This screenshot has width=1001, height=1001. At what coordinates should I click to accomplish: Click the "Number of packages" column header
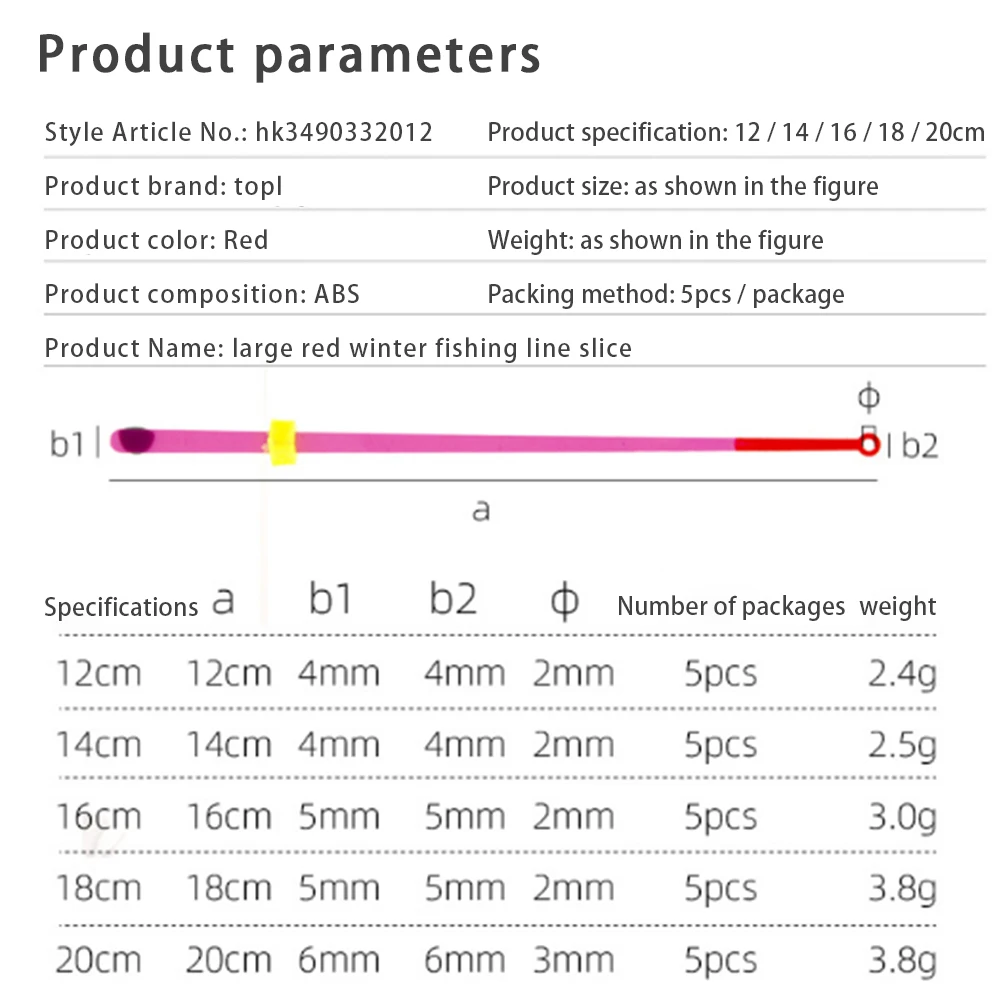click(731, 606)
